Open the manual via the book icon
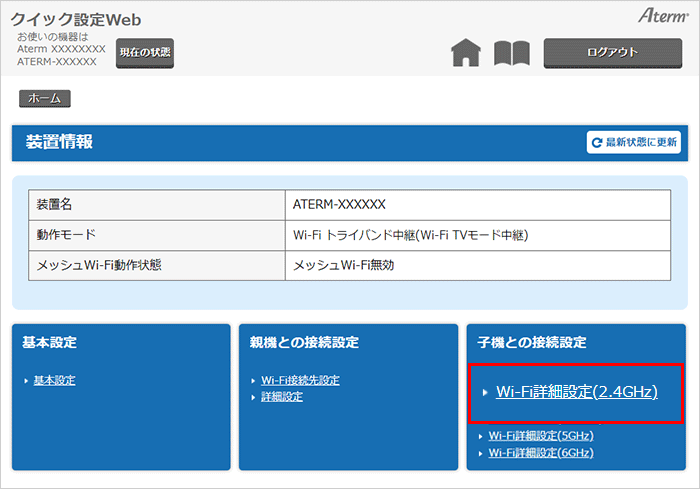Image resolution: width=700 pixels, height=489 pixels. click(x=511, y=53)
